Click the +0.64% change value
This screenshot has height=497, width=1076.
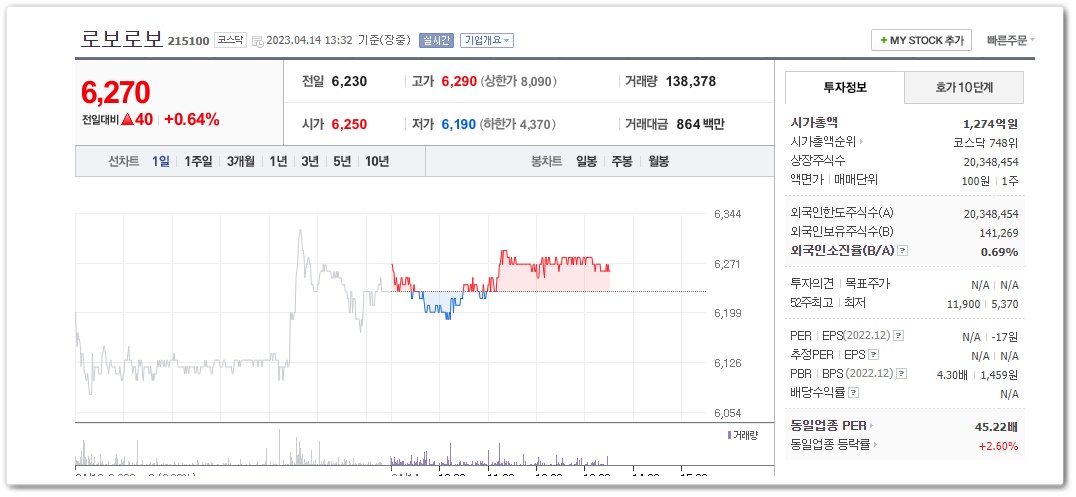[x=191, y=119]
